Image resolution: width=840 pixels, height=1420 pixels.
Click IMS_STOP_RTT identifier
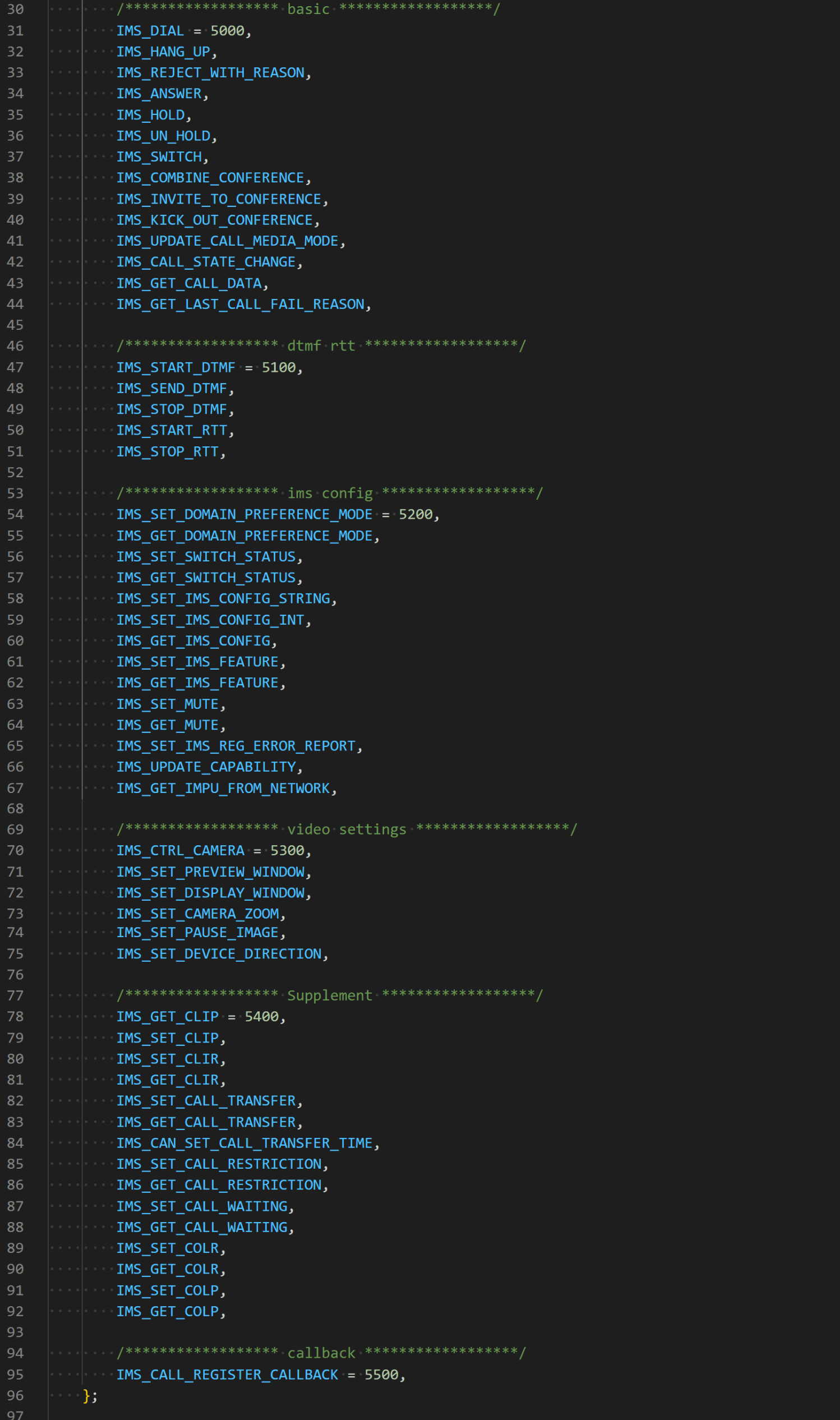168,451
